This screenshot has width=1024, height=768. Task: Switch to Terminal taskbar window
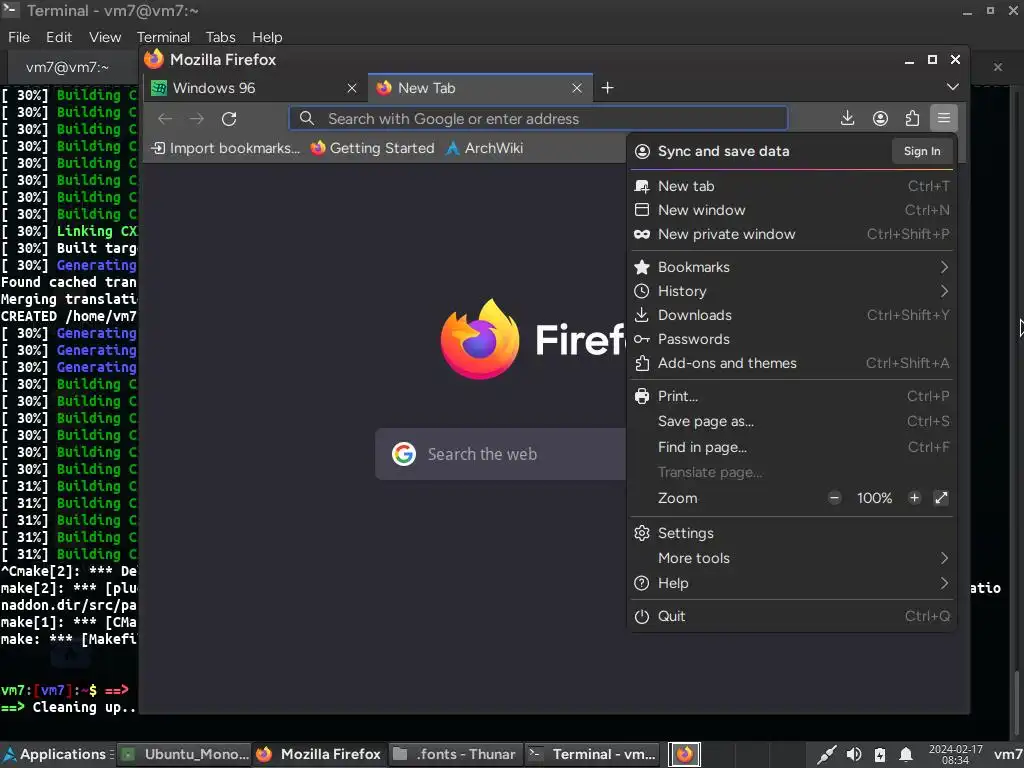(x=592, y=754)
